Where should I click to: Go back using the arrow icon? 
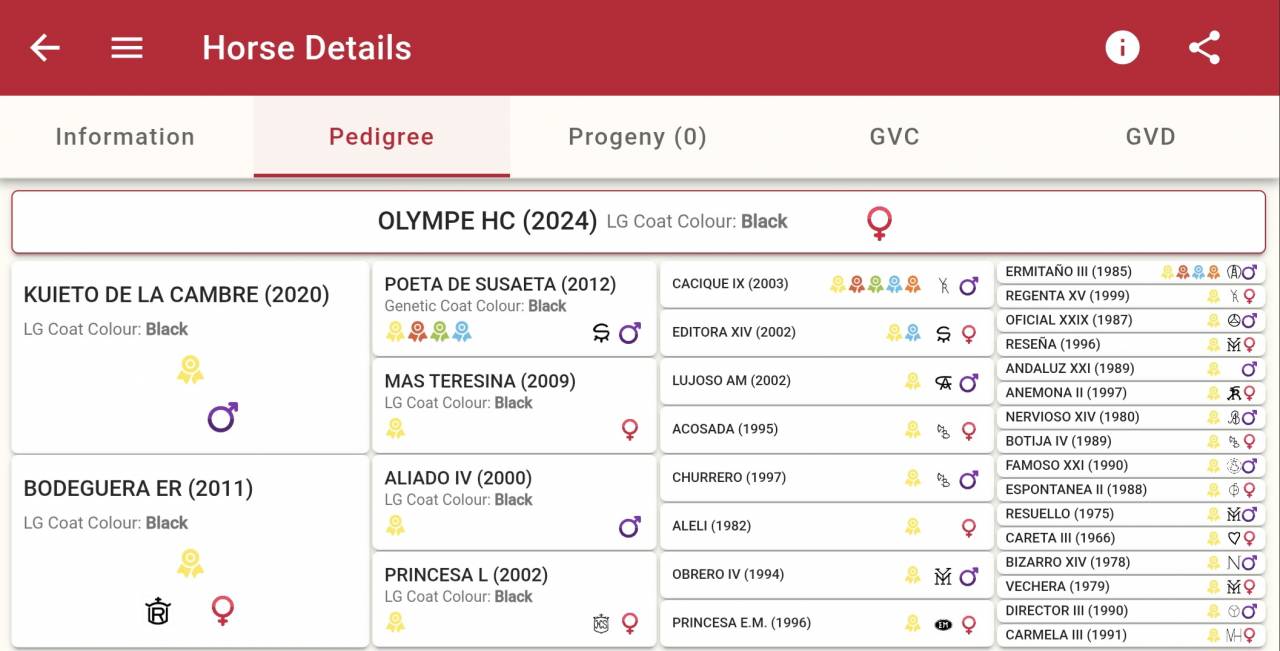click(45, 48)
